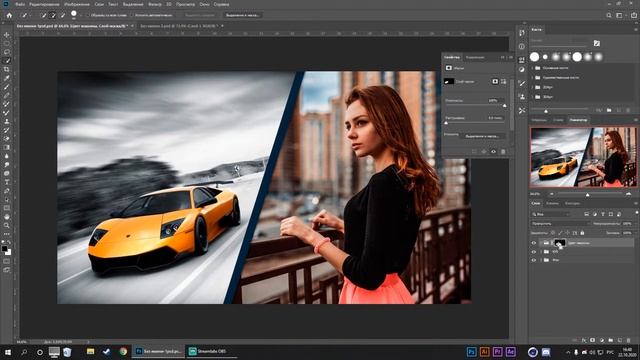The width and height of the screenshot is (640, 360).
Task: Switch to the "Коррекция" tab in Properties
Action: (475, 57)
